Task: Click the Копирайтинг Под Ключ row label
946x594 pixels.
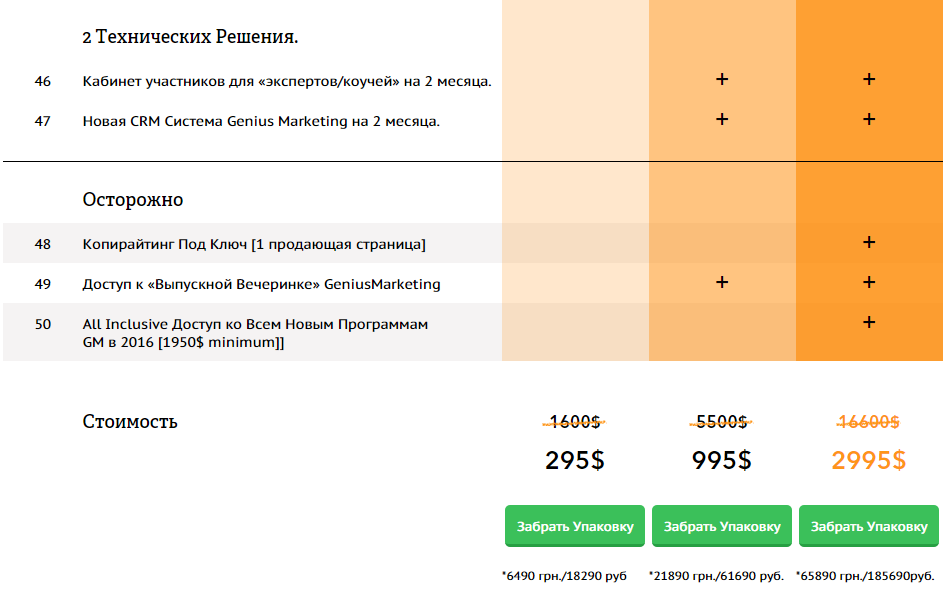Action: coord(254,244)
